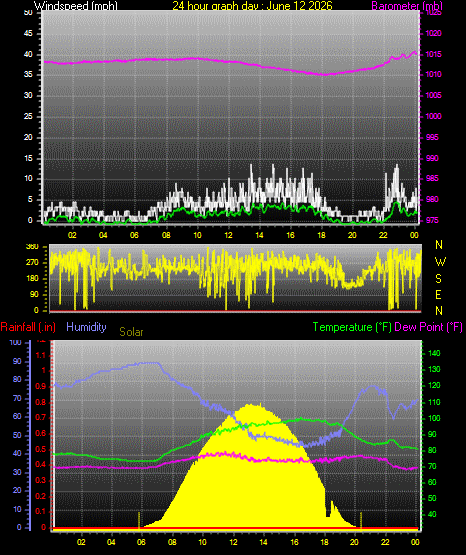Click hour 12 under the windspeed graph
This screenshot has width=466, height=555.
tap(228, 235)
